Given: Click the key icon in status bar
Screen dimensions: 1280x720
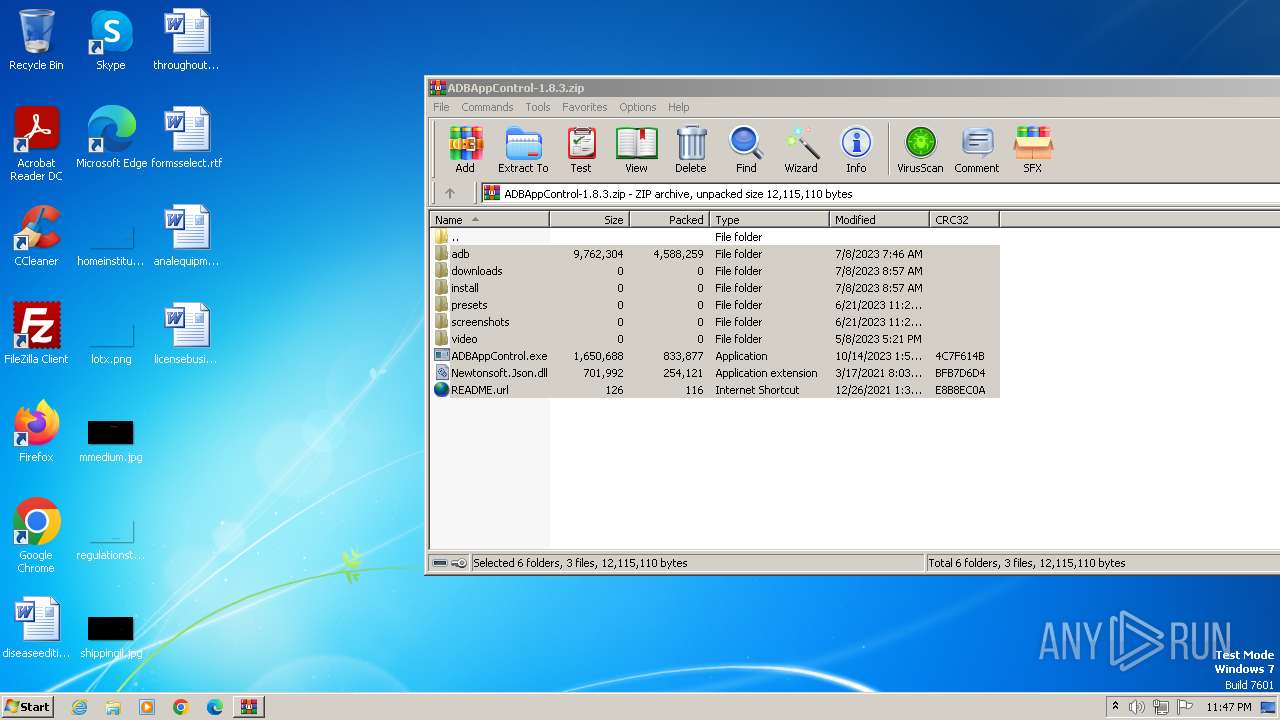Looking at the screenshot, I should coord(459,563).
